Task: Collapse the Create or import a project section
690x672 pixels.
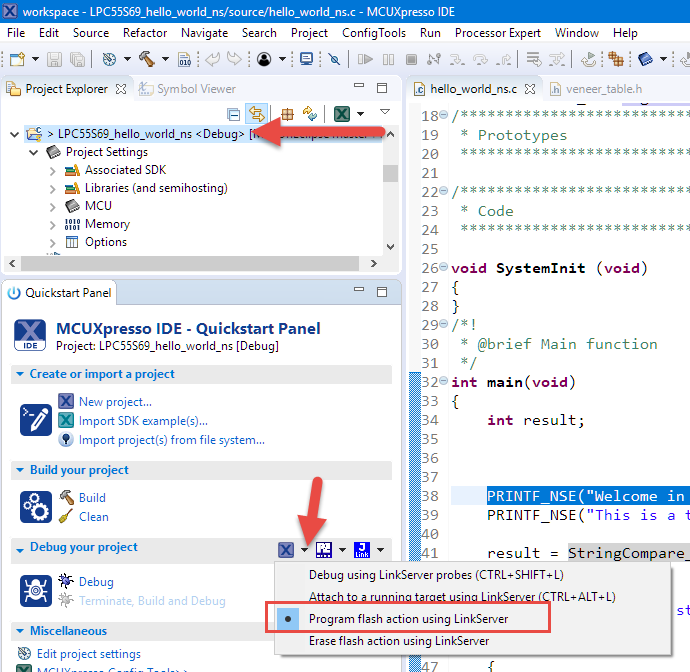Action: point(21,374)
